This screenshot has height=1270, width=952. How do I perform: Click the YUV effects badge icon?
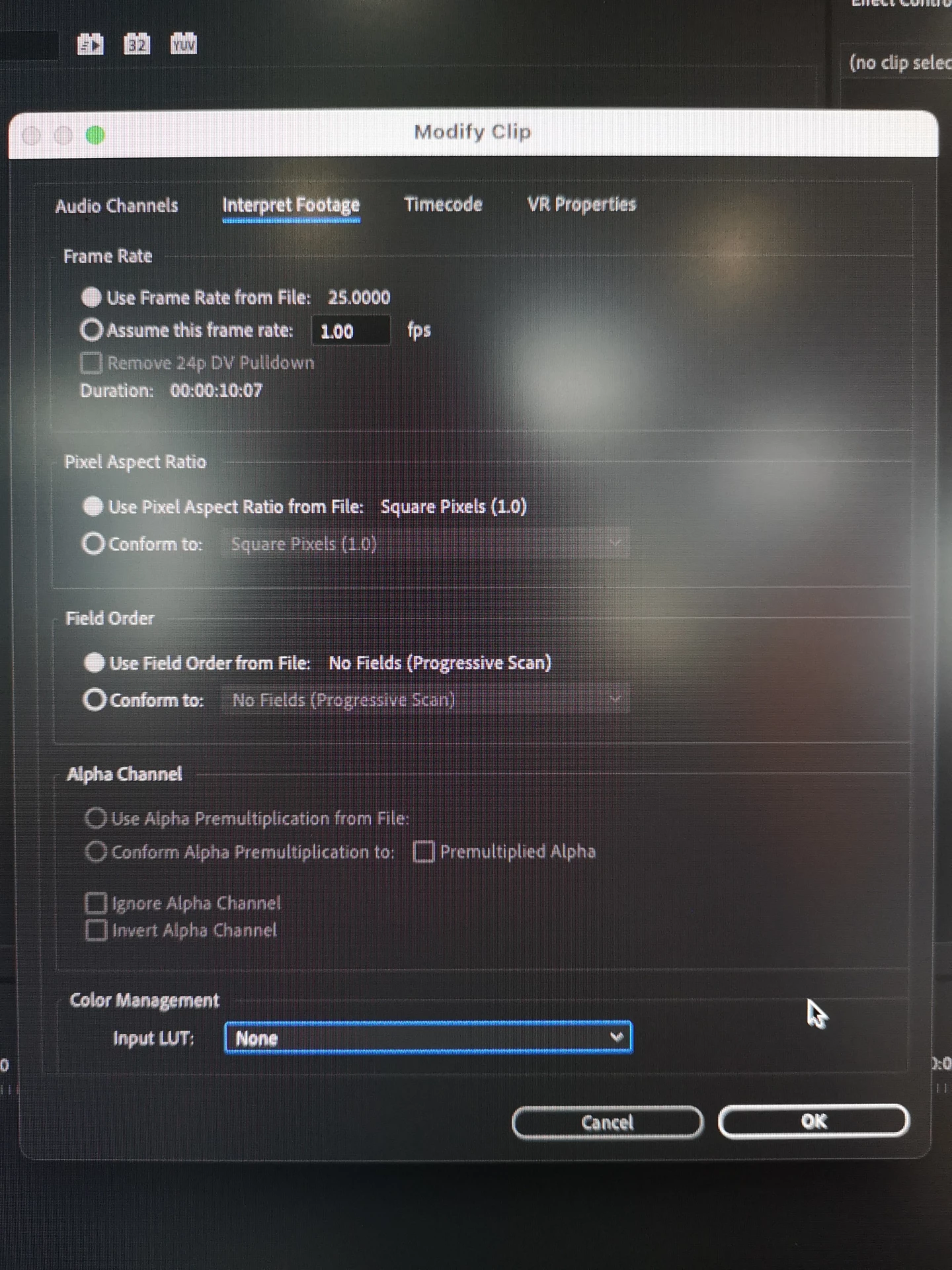tap(184, 44)
